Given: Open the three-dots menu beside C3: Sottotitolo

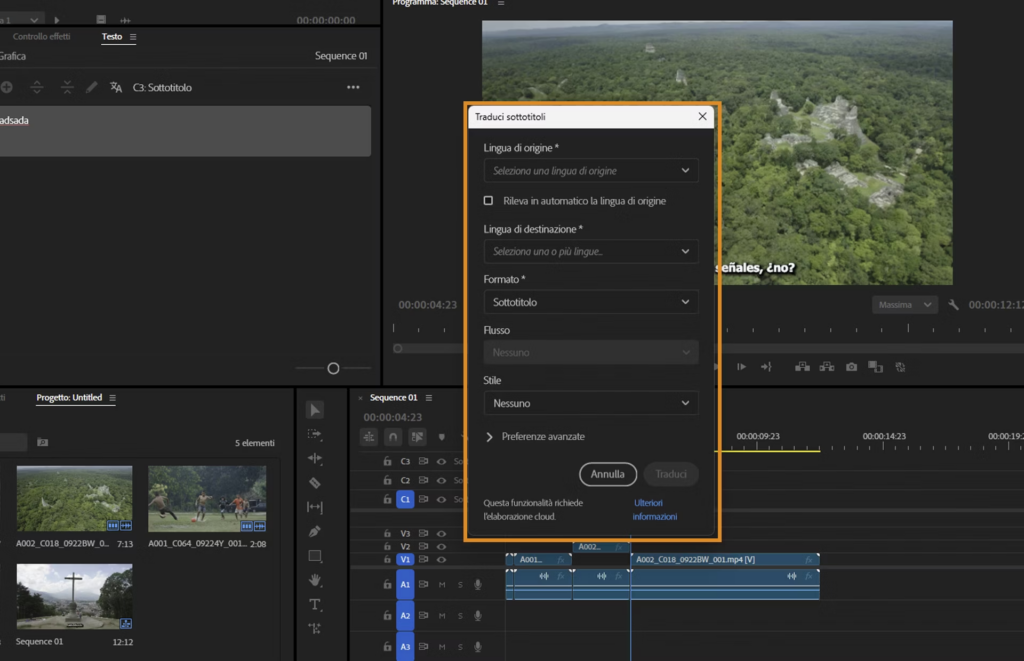Looking at the screenshot, I should click(353, 87).
